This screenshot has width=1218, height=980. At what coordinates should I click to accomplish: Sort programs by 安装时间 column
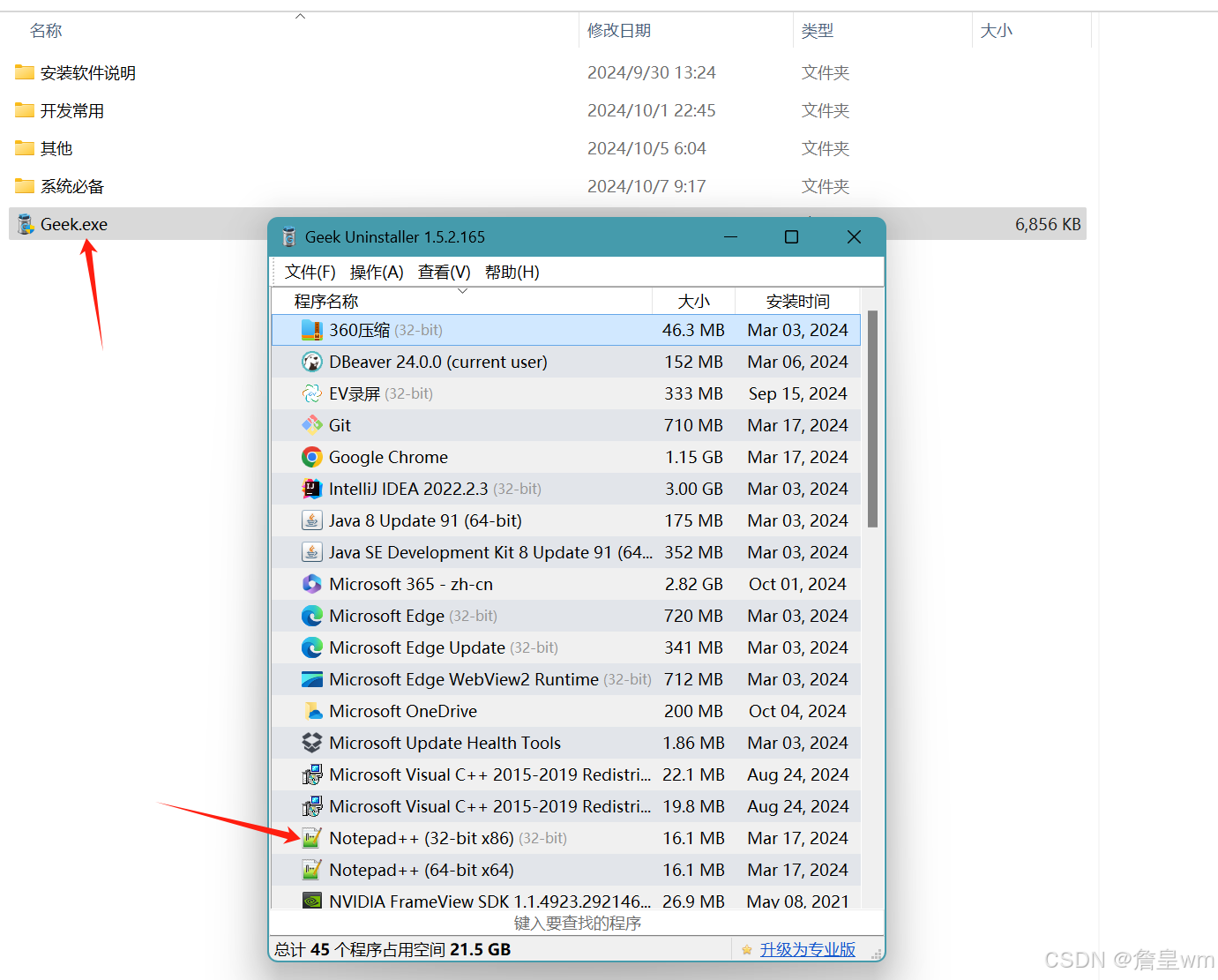point(798,302)
